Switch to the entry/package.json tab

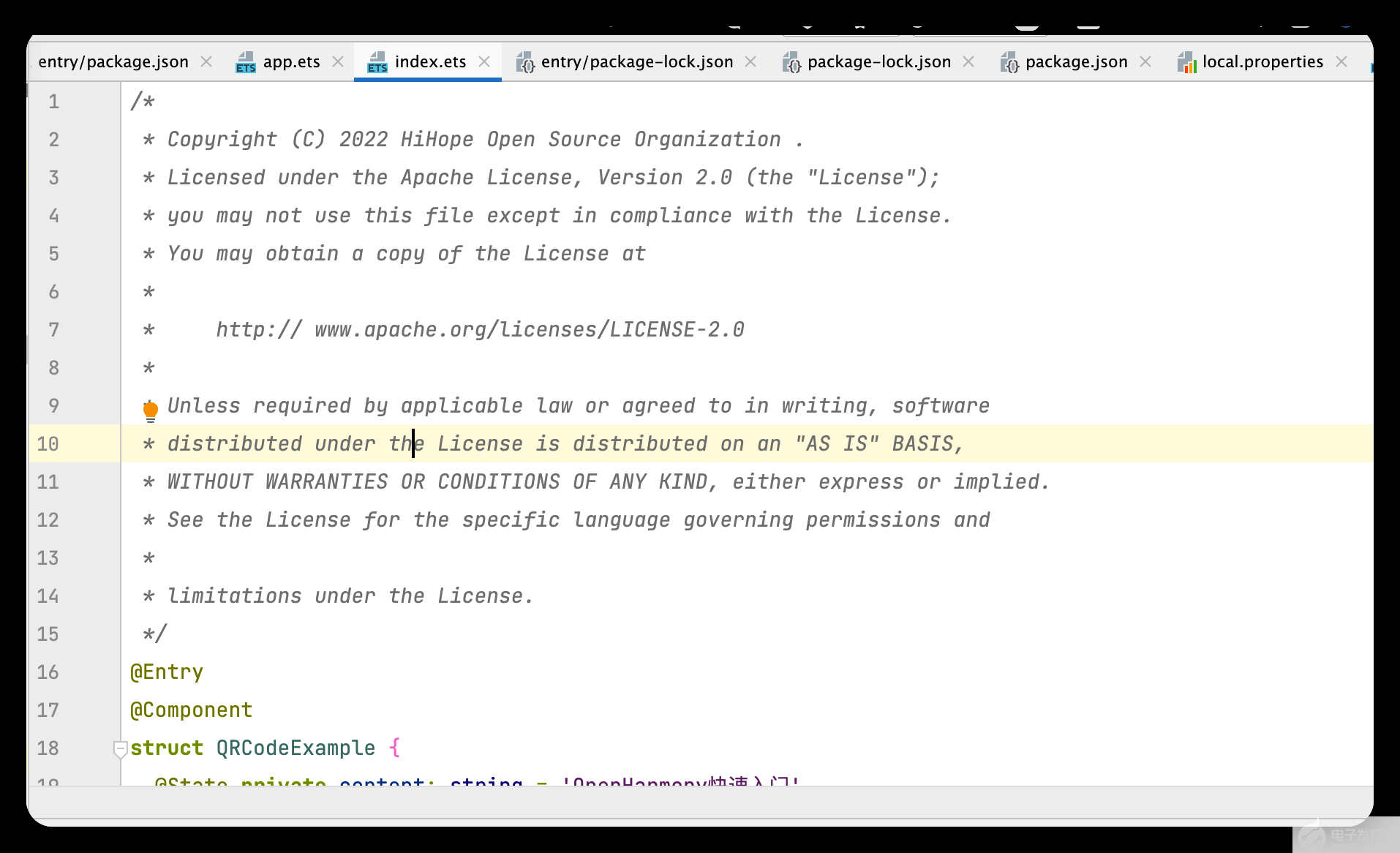113,61
